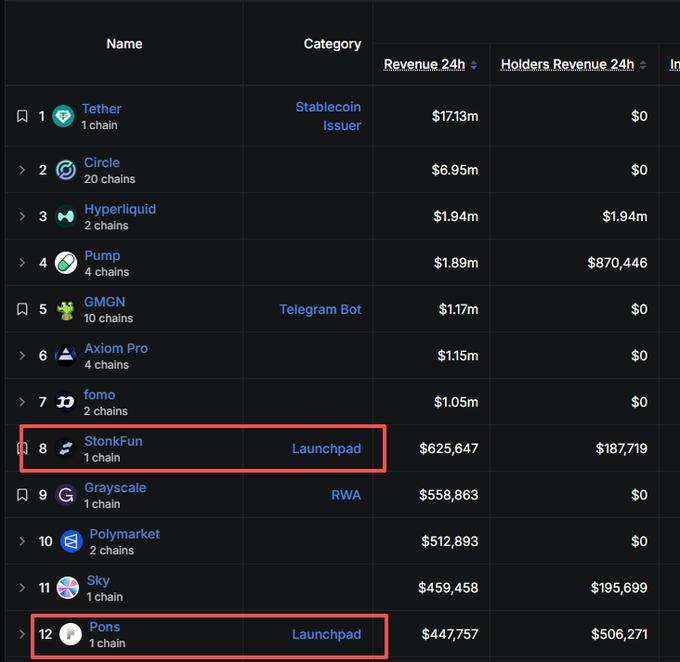Open the Polymarket protocol link

(x=124, y=534)
